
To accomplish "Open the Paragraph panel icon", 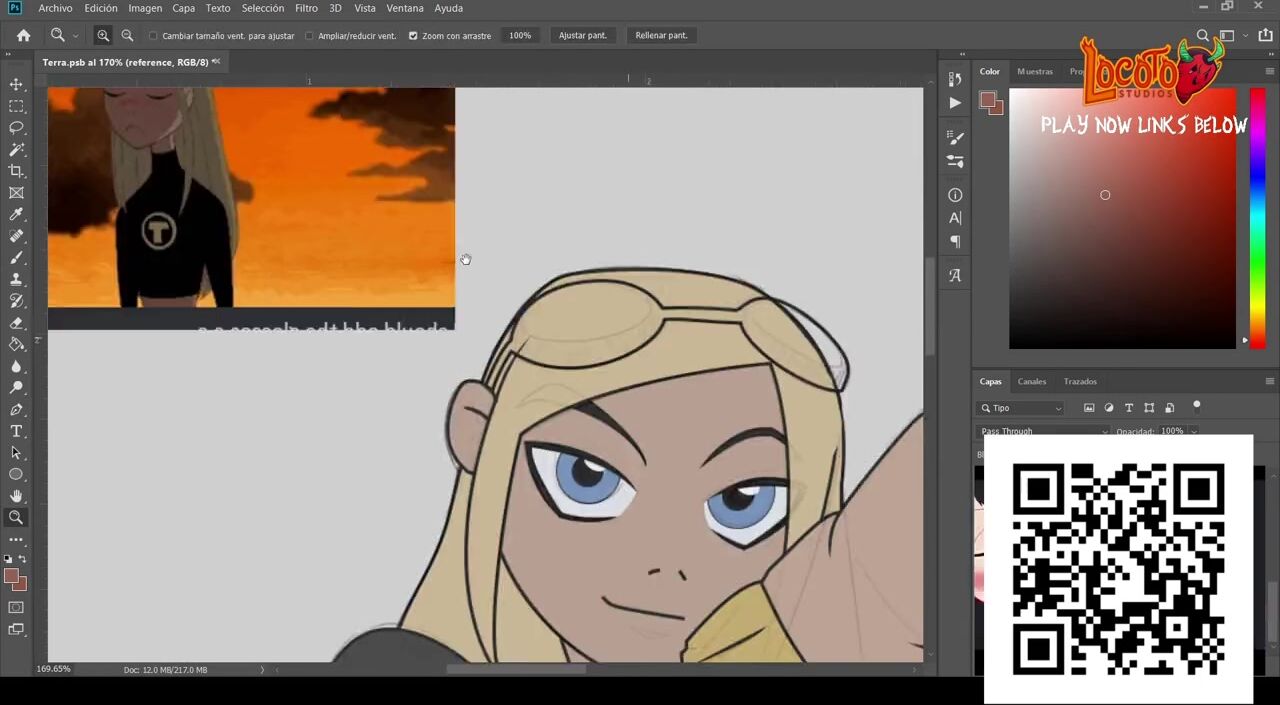I will 955,241.
